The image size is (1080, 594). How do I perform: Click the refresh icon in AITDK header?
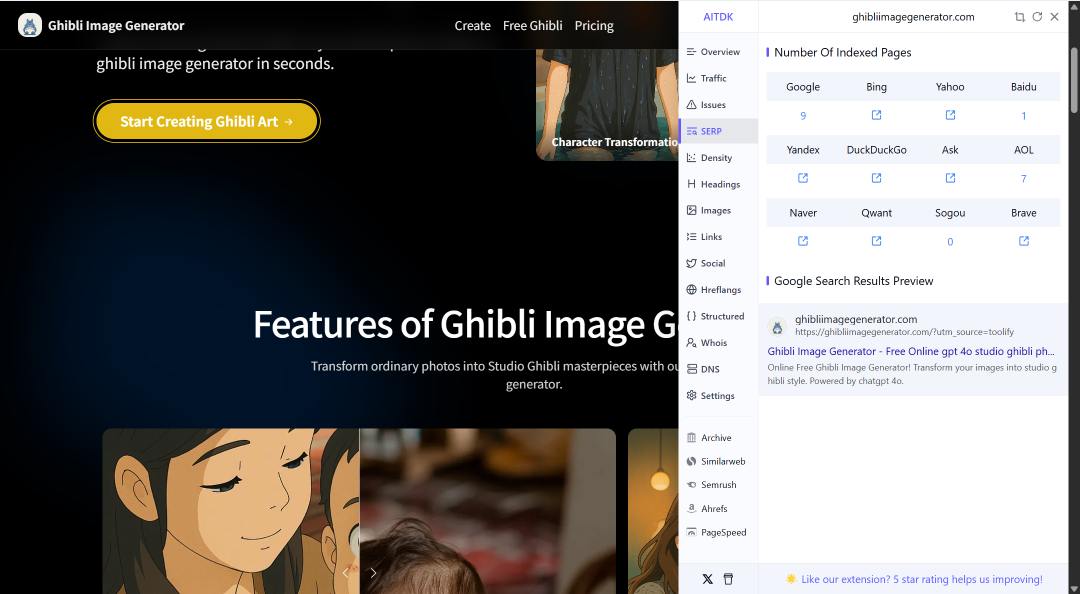coord(1037,17)
